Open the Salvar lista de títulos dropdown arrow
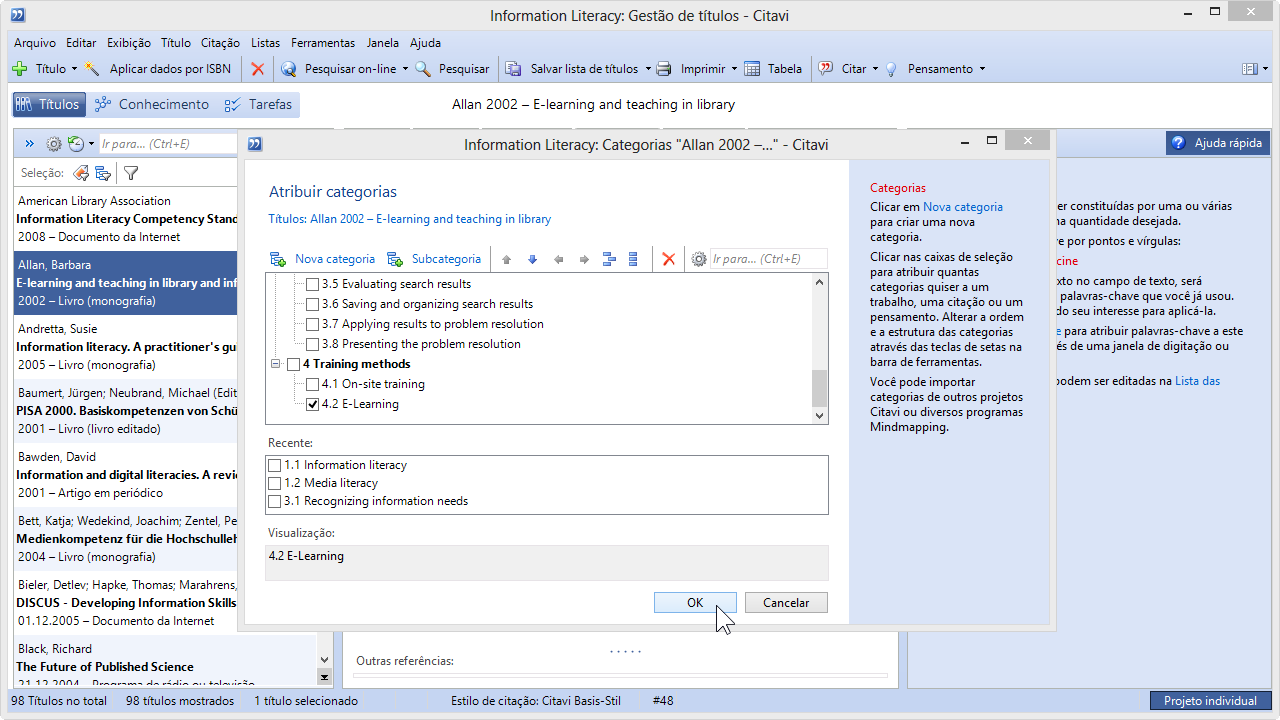Image resolution: width=1280 pixels, height=720 pixels. (647, 69)
